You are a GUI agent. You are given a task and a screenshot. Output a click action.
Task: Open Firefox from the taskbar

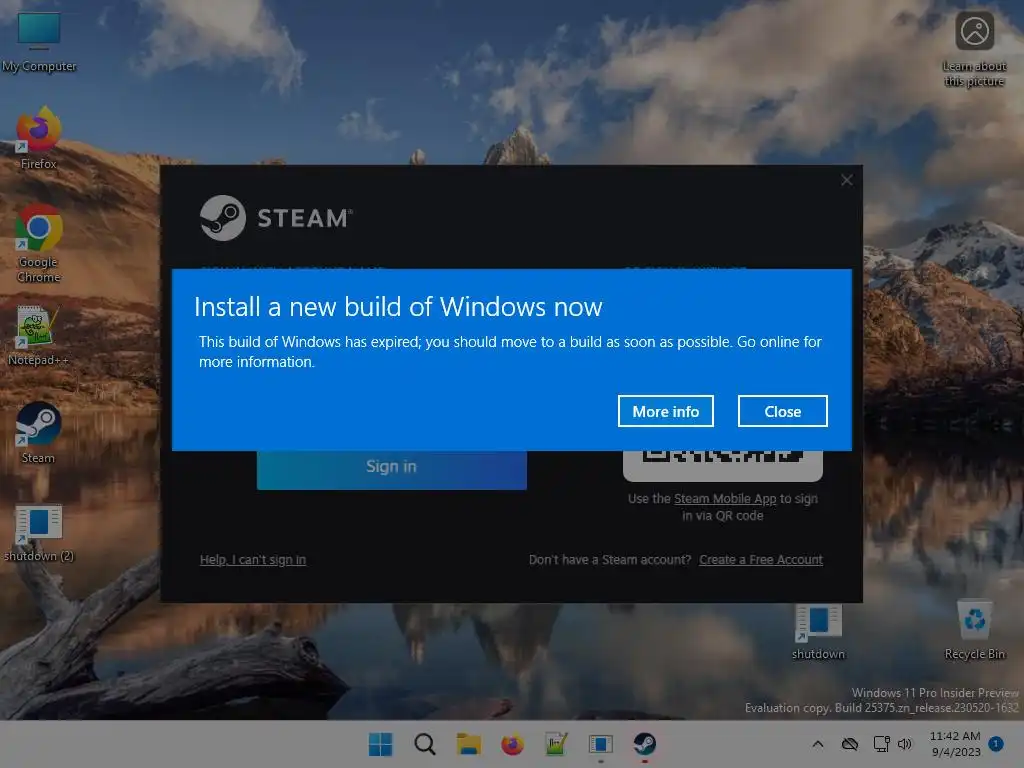point(513,744)
